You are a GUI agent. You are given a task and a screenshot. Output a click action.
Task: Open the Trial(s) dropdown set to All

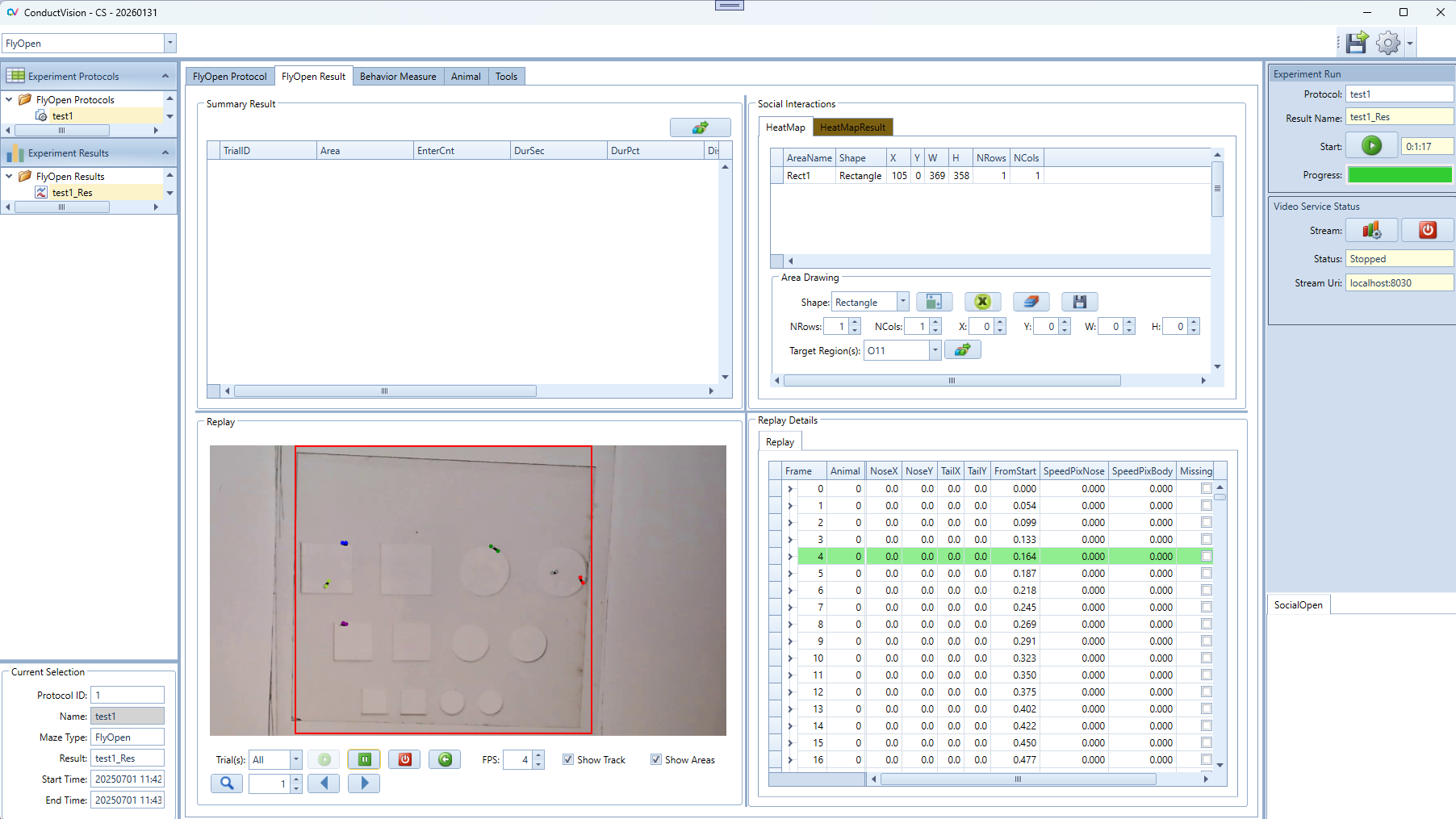pyautogui.click(x=295, y=759)
